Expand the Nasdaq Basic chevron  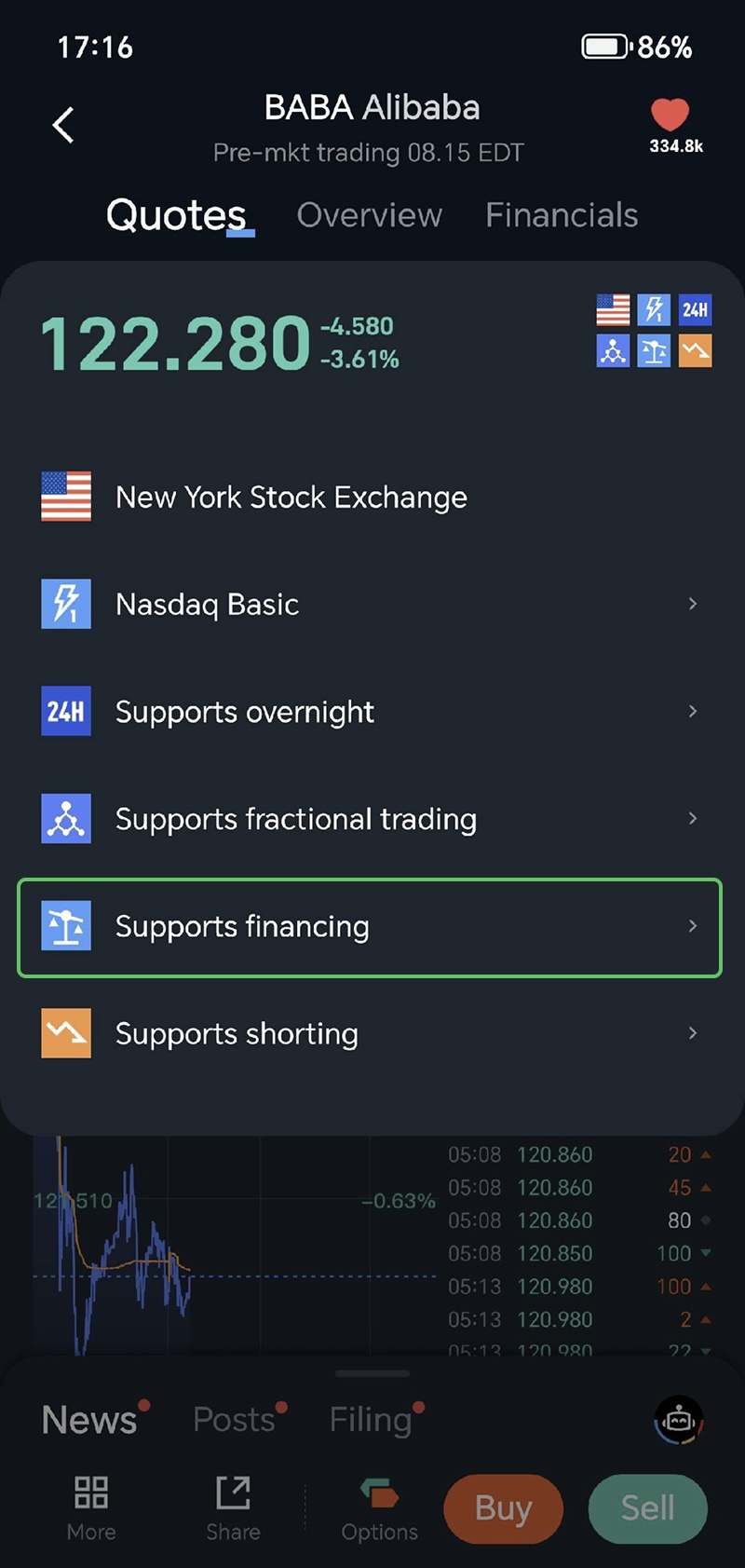point(692,604)
